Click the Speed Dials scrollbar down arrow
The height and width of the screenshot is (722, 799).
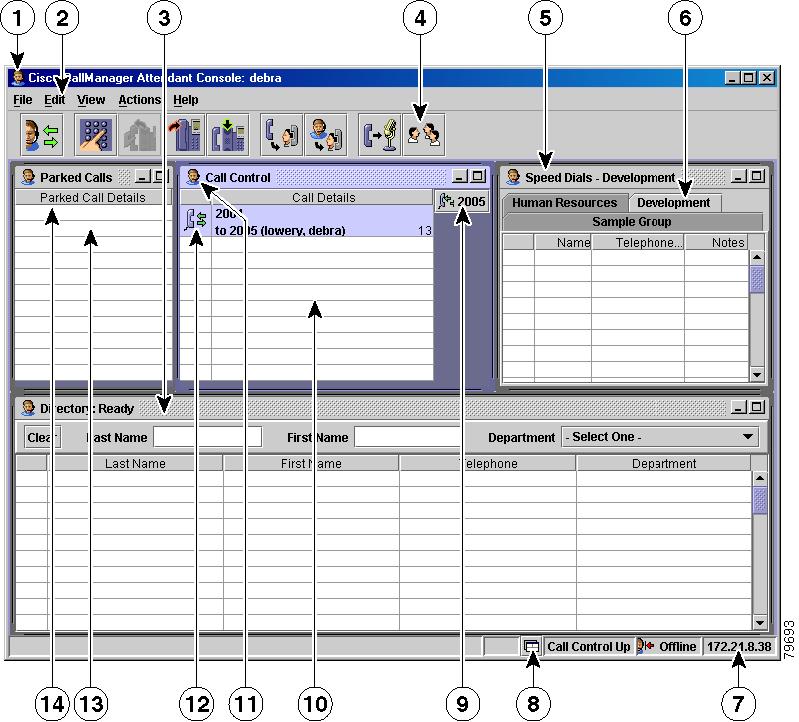click(x=757, y=375)
